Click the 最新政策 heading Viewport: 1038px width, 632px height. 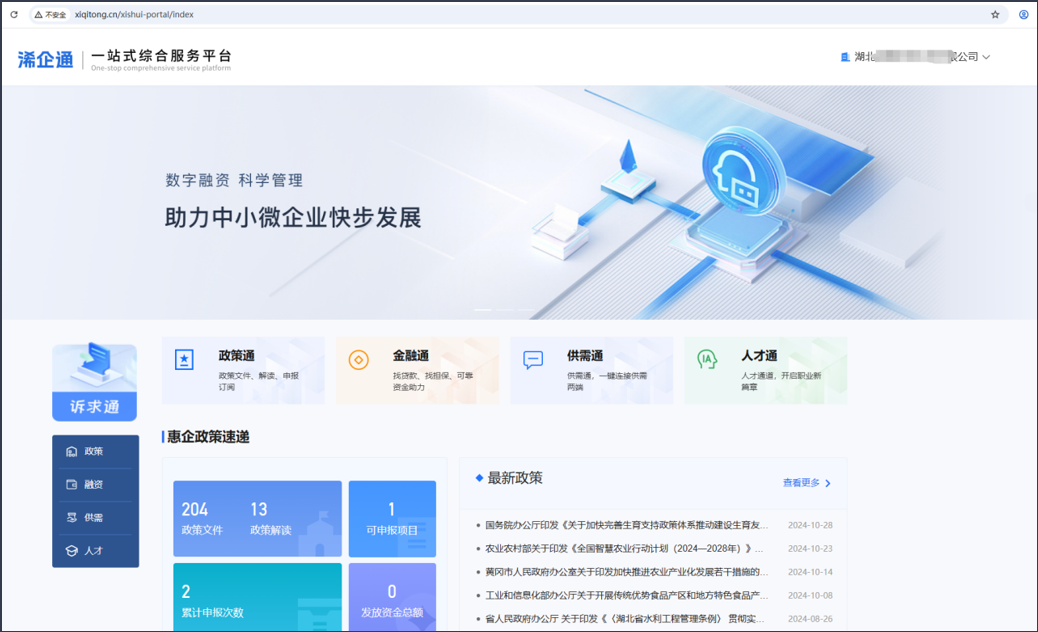coord(515,478)
